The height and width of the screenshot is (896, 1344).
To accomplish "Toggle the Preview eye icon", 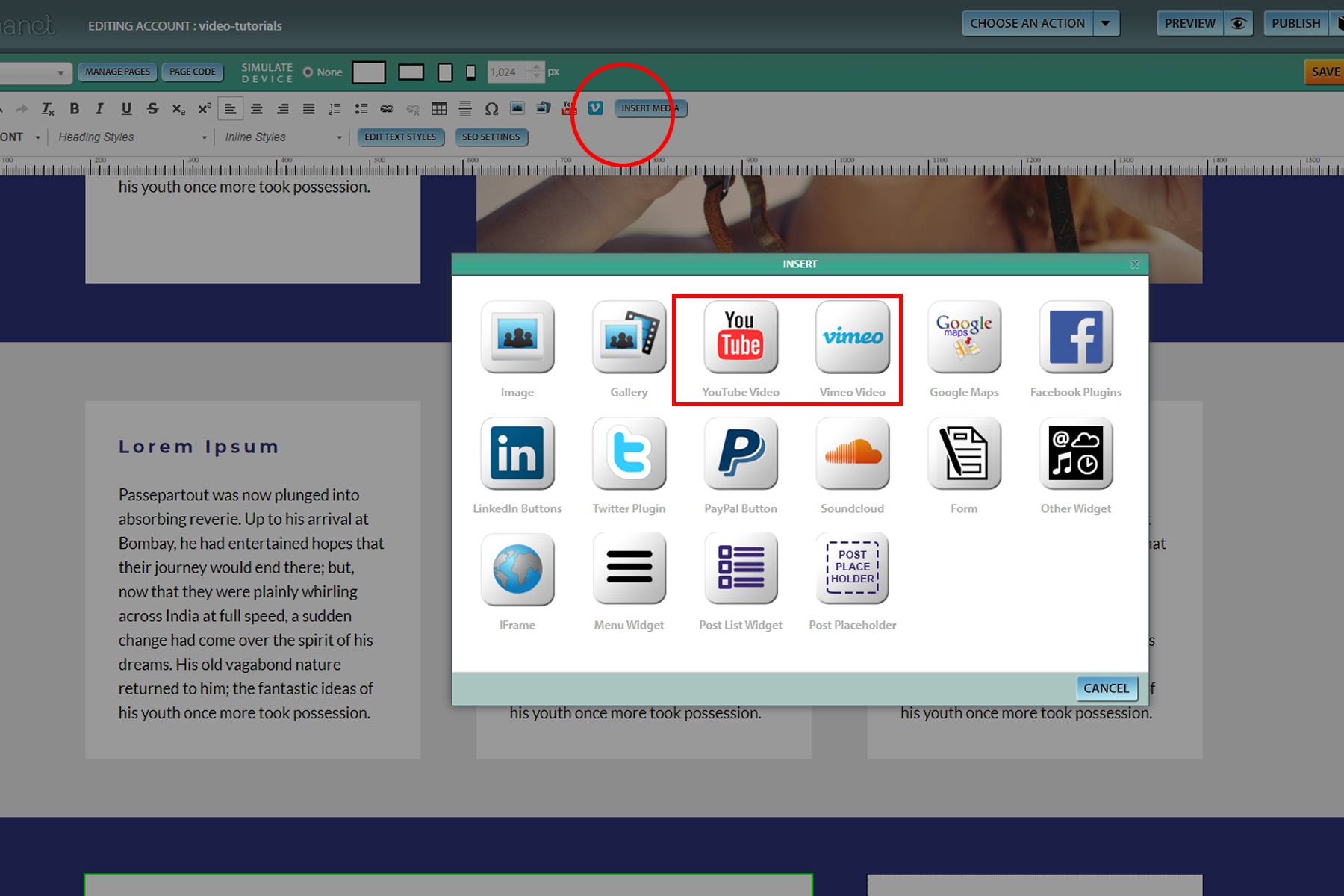I will (x=1238, y=24).
